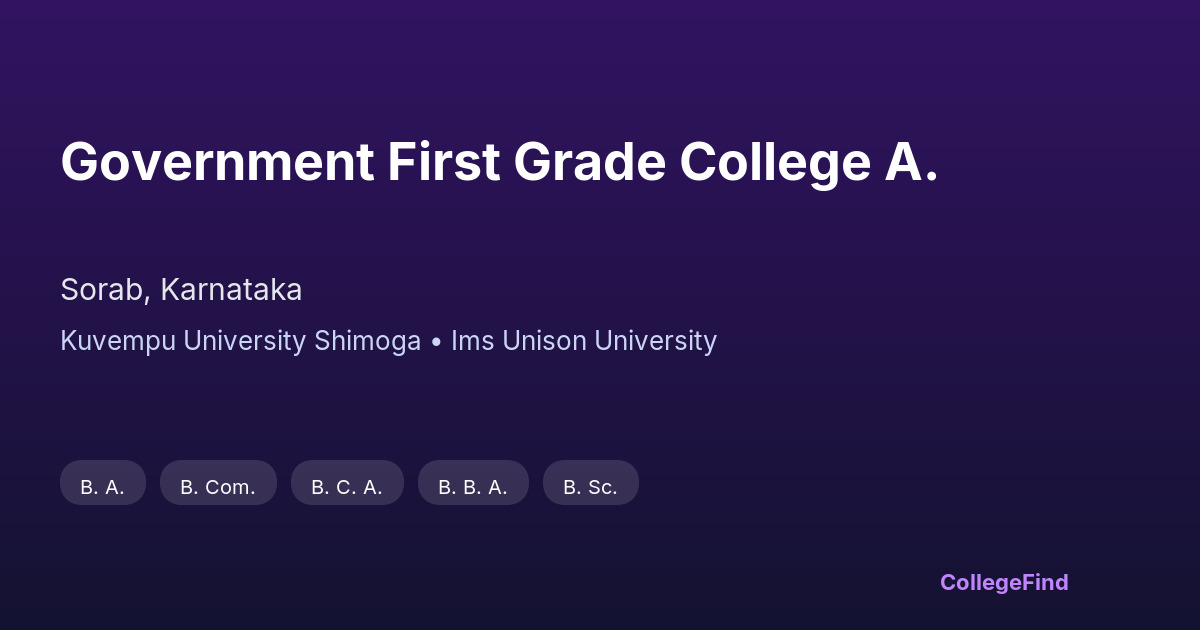This screenshot has height=630, width=1200.
Task: Click the word Sorab in location
Action: [104, 290]
